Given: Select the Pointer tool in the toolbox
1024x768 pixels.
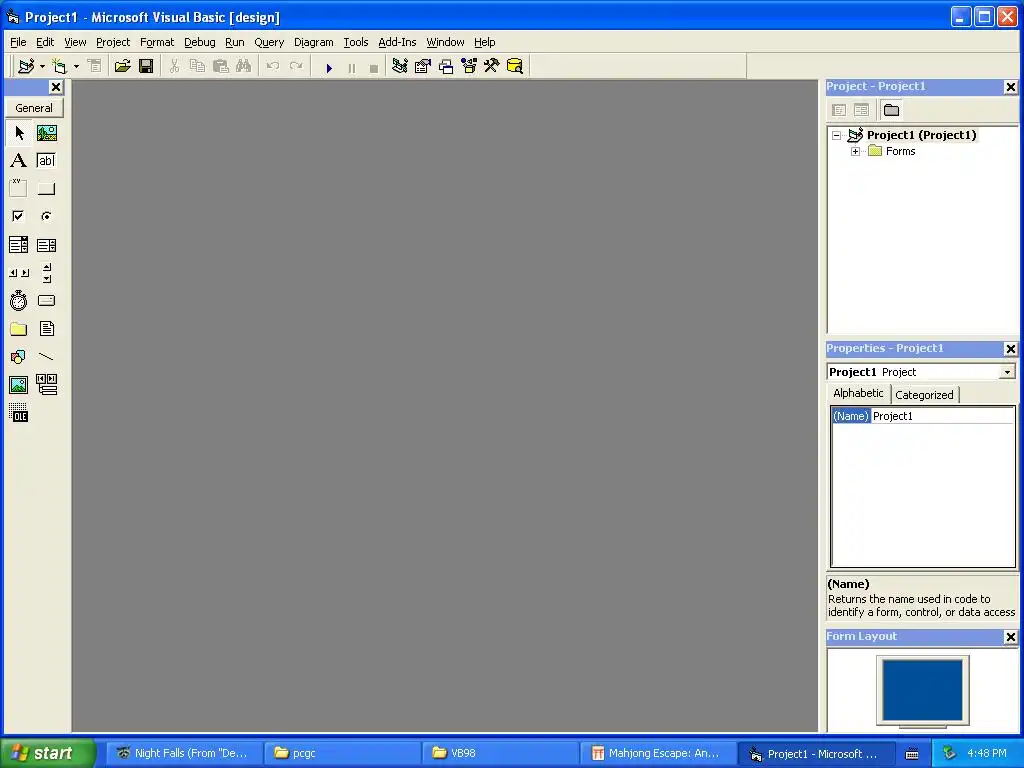Looking at the screenshot, I should (x=19, y=133).
